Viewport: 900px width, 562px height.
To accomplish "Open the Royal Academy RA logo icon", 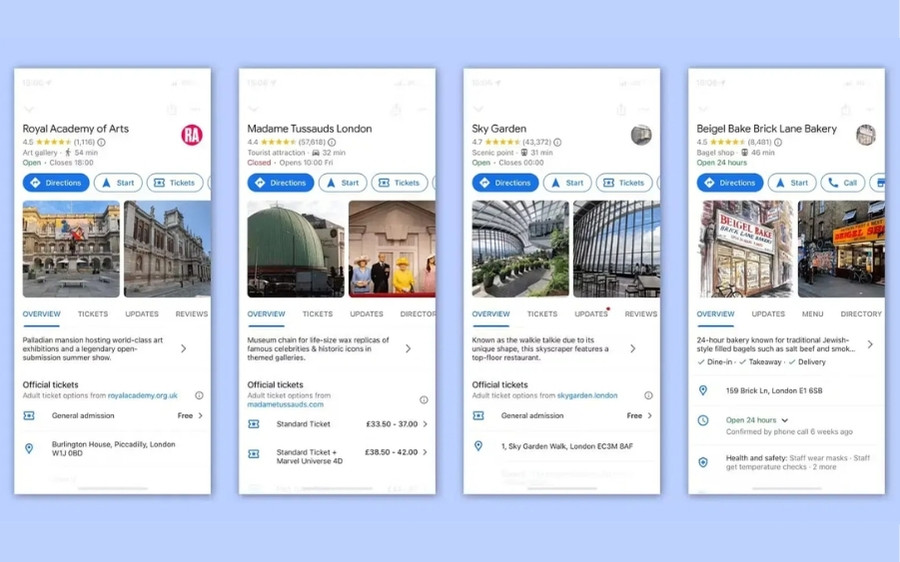I will tap(192, 135).
